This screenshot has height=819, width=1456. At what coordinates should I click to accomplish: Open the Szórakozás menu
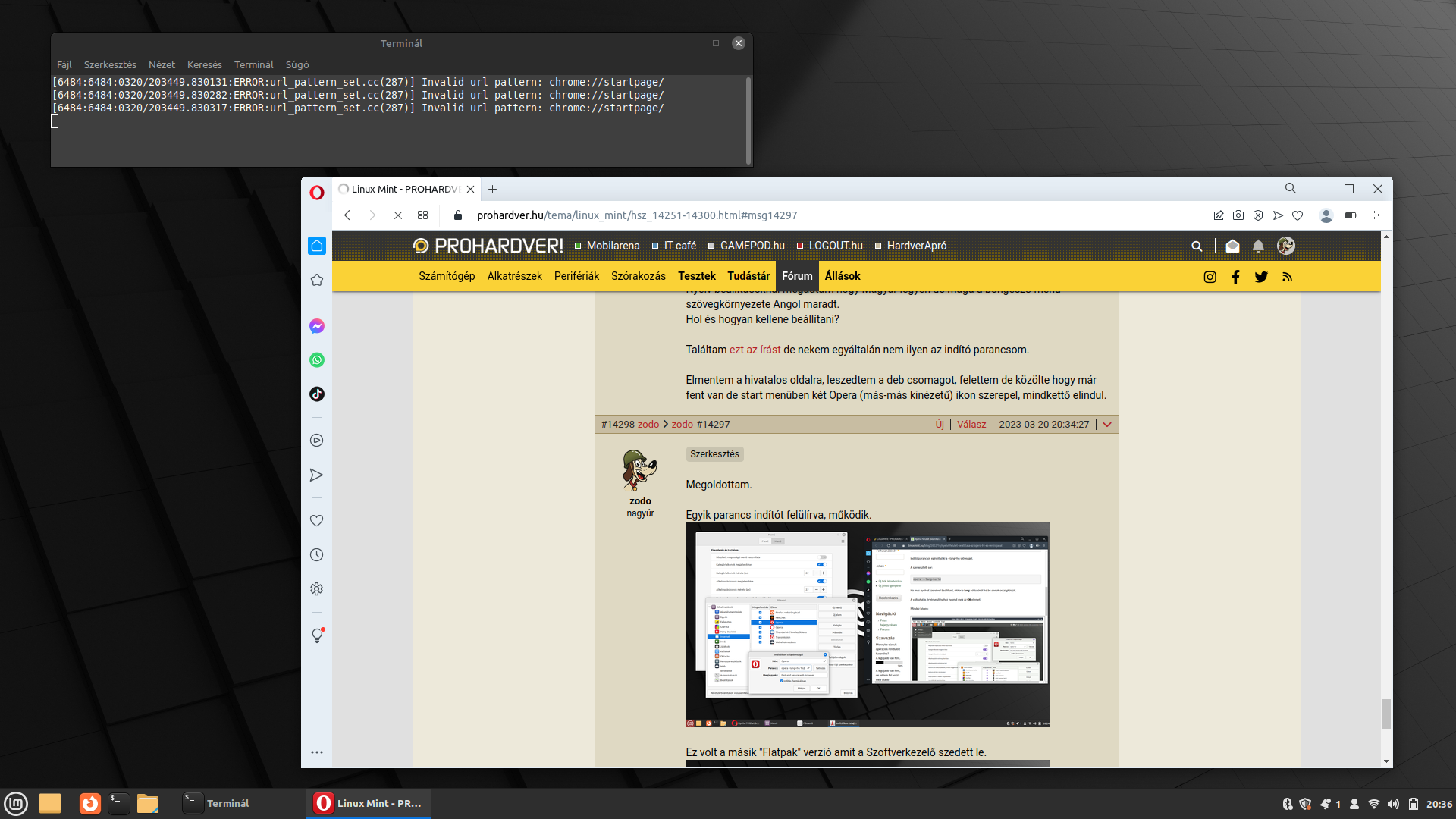(x=639, y=276)
